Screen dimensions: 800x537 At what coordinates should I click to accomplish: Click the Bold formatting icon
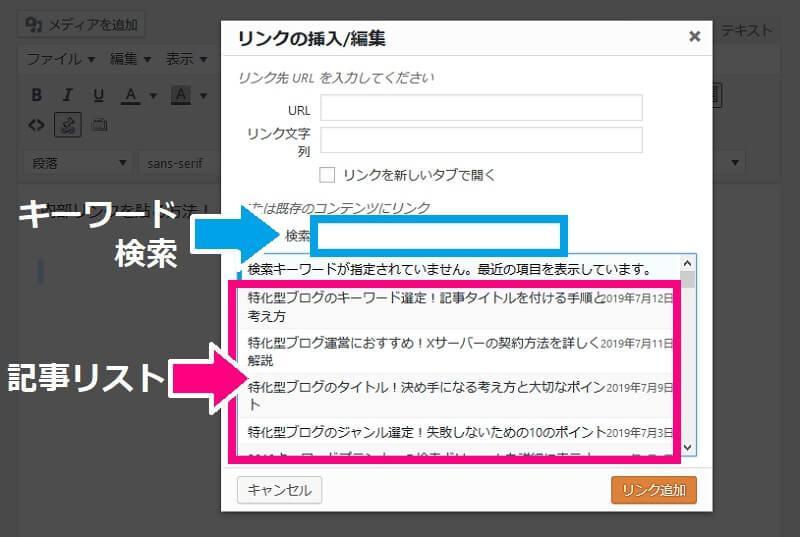[36, 95]
